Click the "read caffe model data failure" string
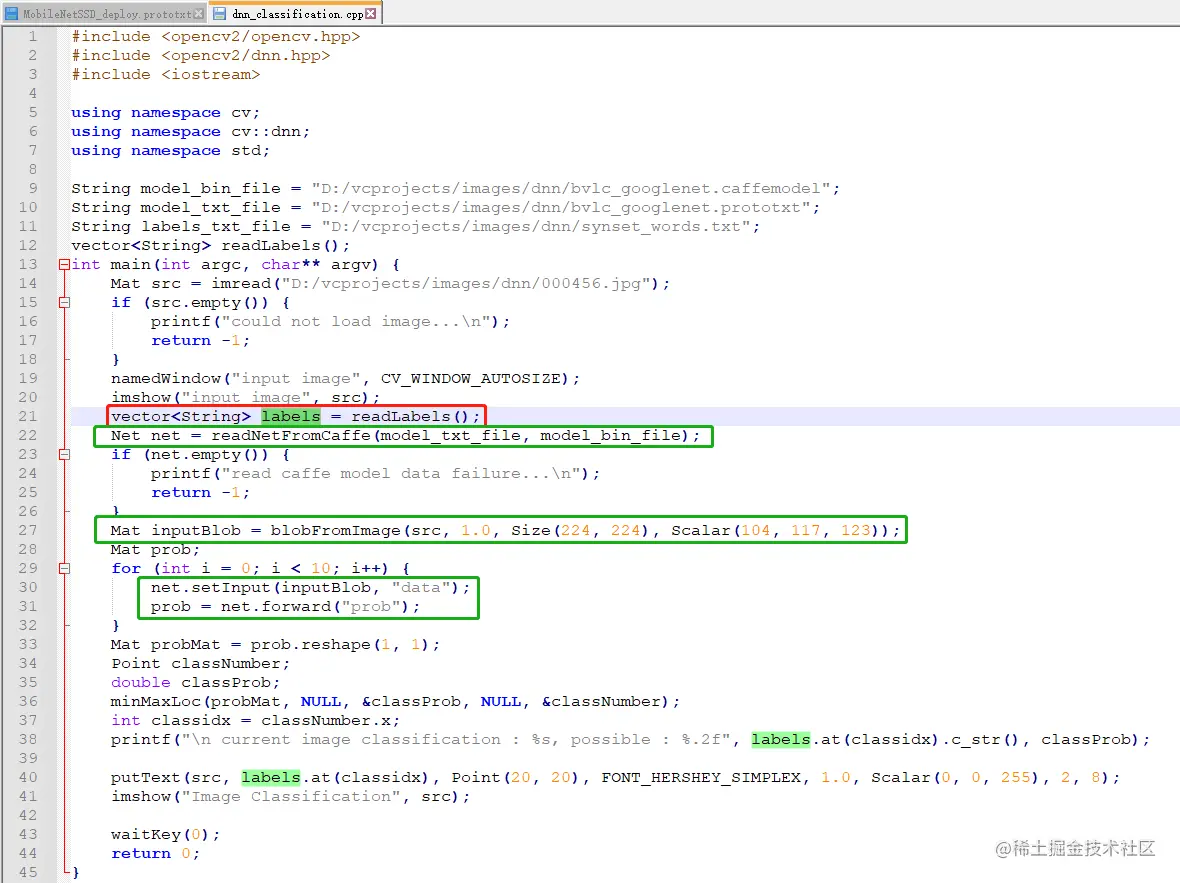This screenshot has width=1180, height=883. 402,473
